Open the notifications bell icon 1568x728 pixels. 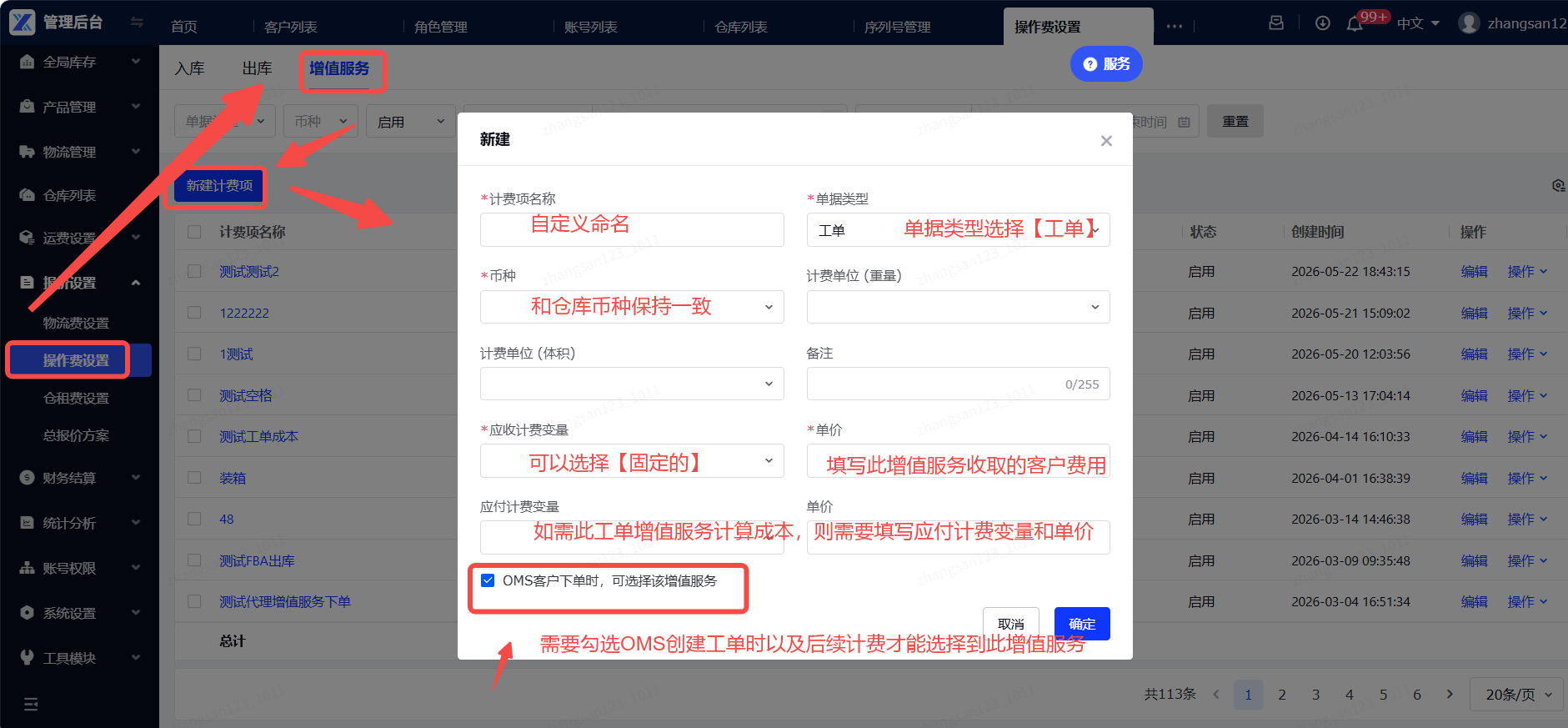(x=1355, y=23)
